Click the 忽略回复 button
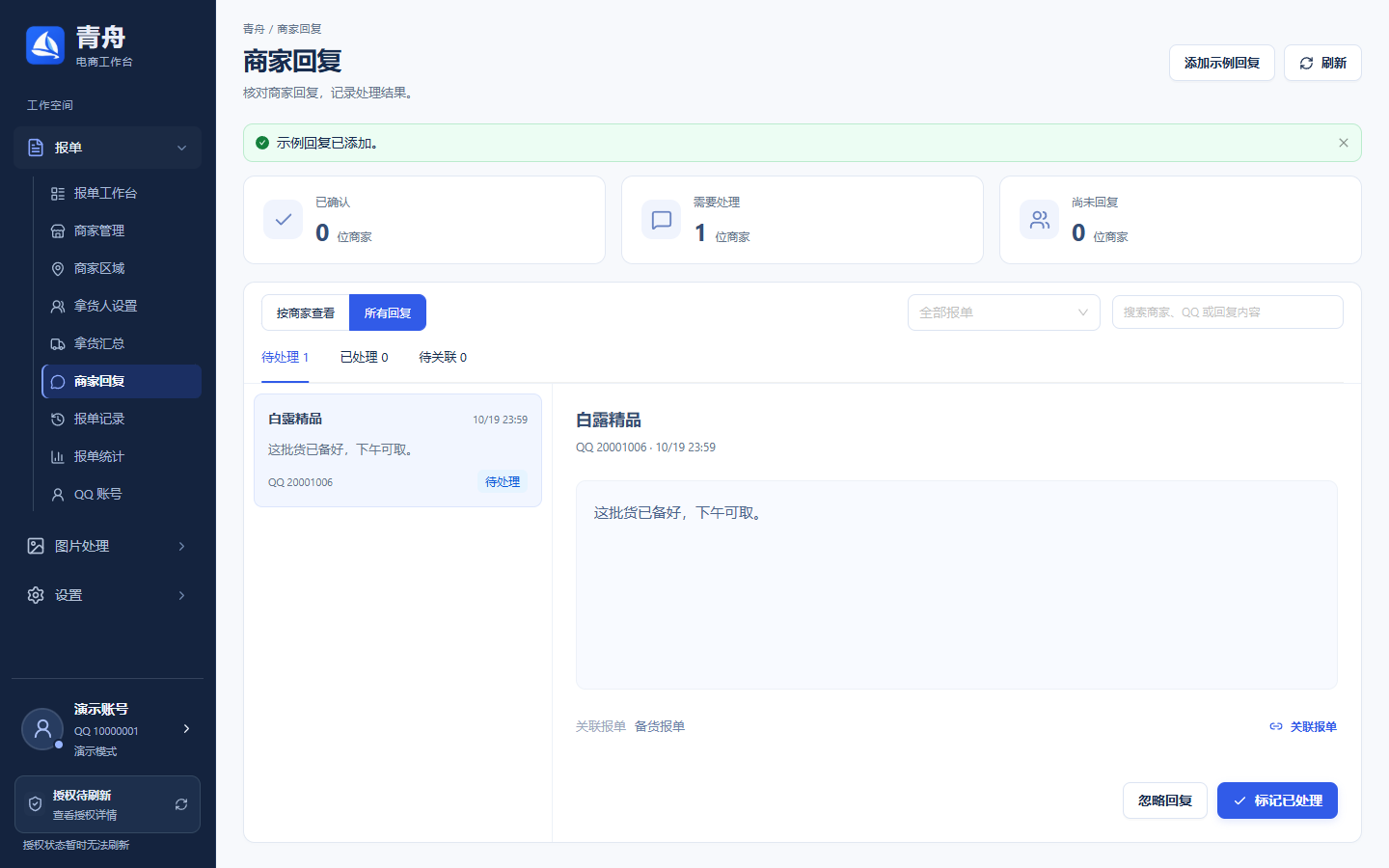Image resolution: width=1389 pixels, height=868 pixels. pyautogui.click(x=1165, y=800)
